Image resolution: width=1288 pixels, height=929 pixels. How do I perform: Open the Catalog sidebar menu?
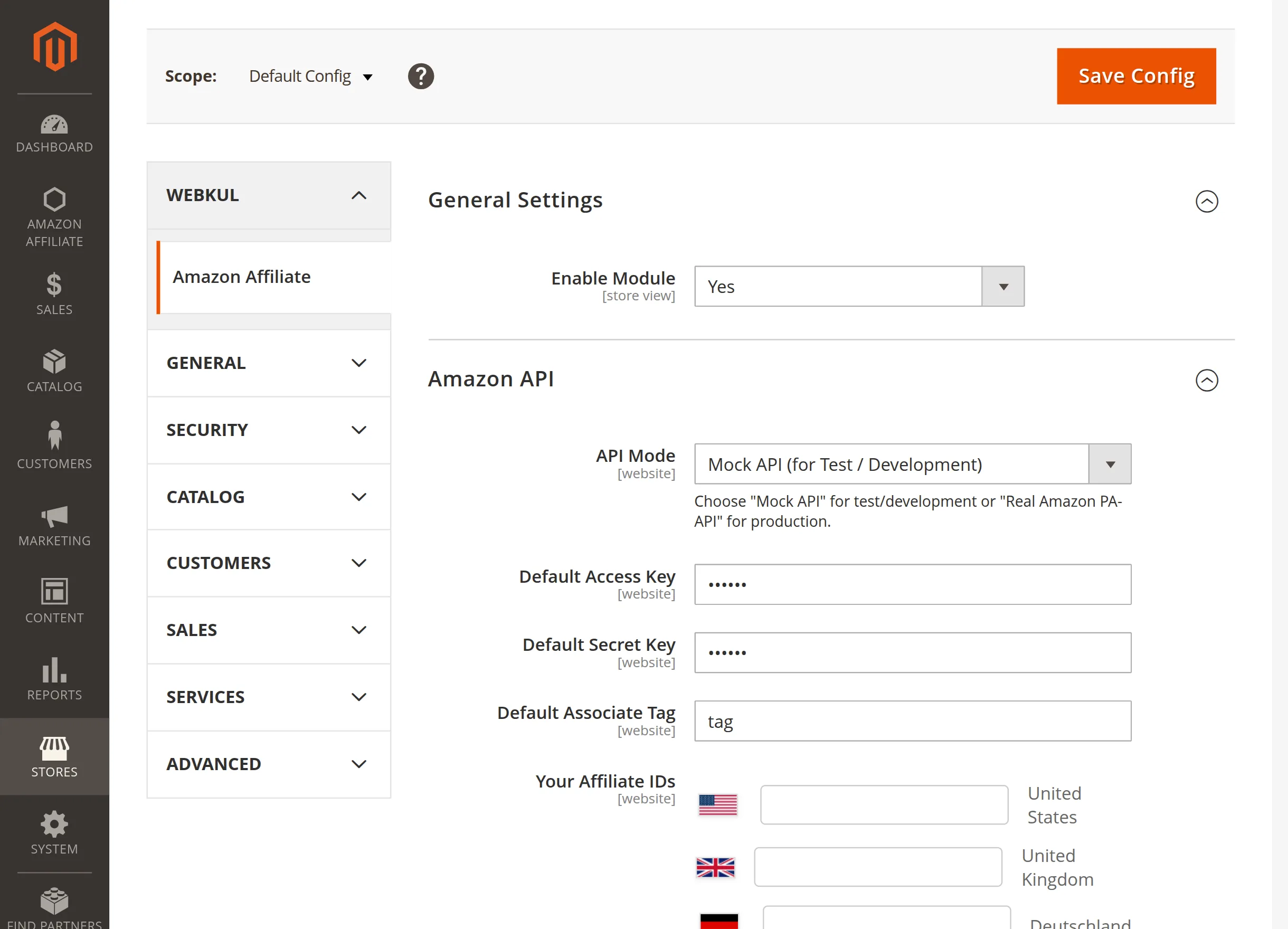coord(54,371)
